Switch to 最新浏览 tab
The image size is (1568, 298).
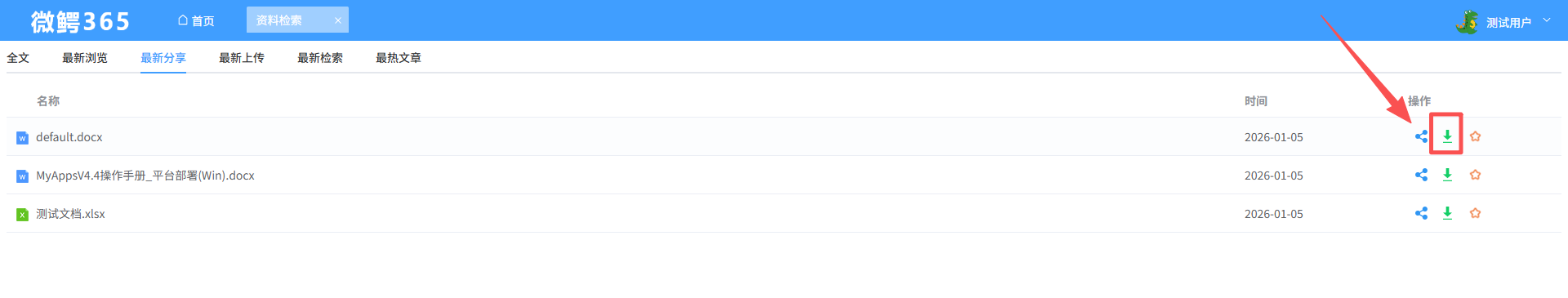tap(85, 58)
